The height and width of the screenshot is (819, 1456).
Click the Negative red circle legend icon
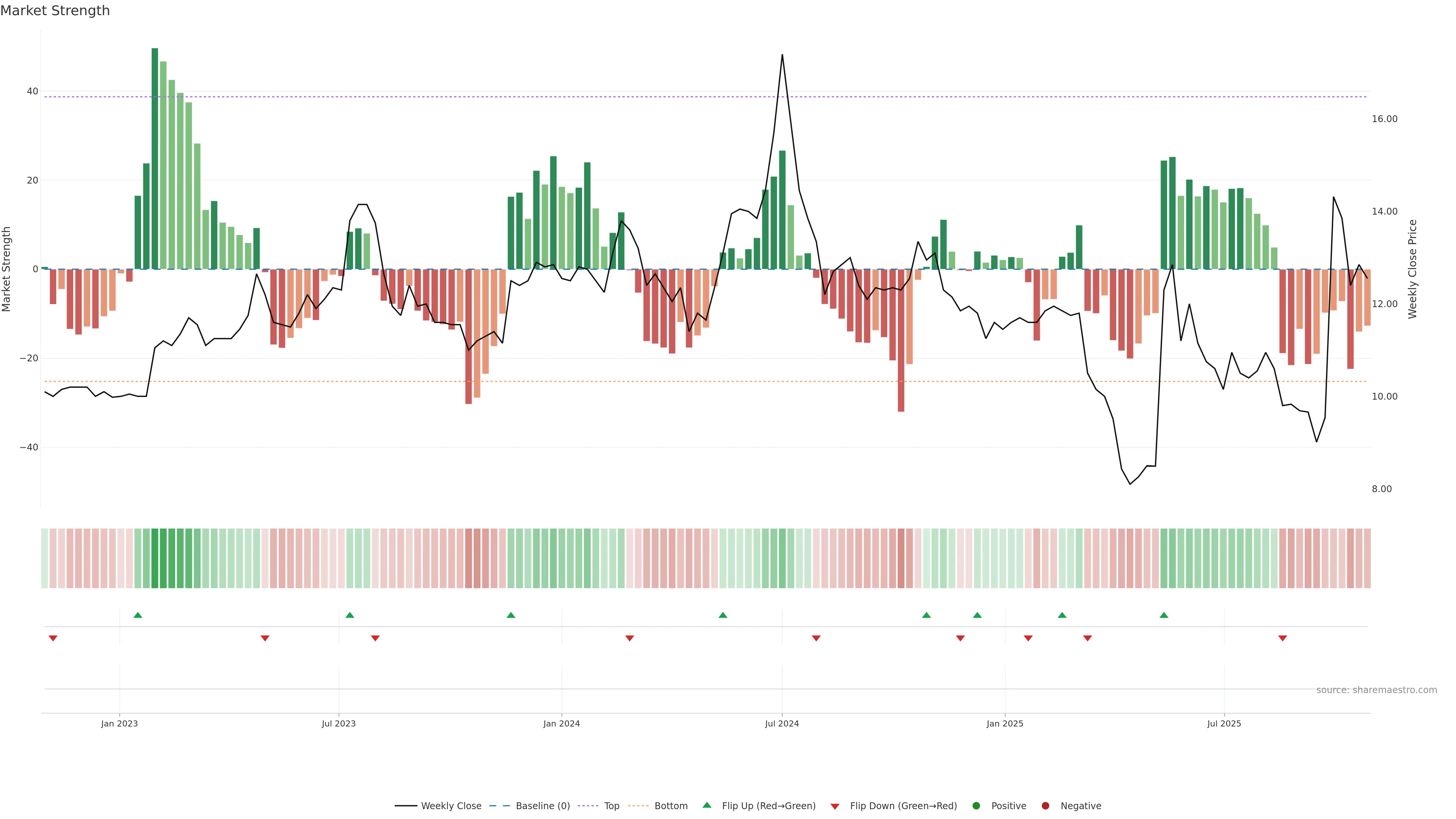[x=1045, y=806]
